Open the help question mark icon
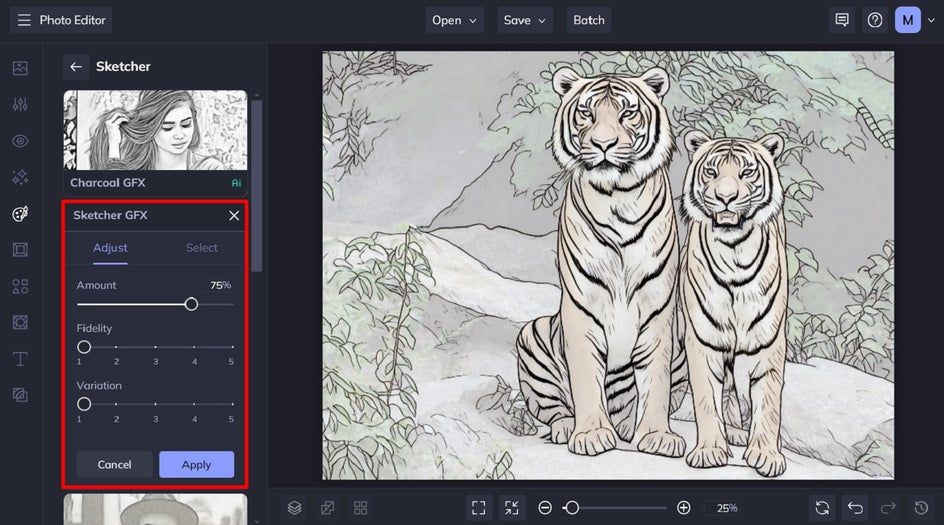Image resolution: width=944 pixels, height=525 pixels. (x=875, y=20)
